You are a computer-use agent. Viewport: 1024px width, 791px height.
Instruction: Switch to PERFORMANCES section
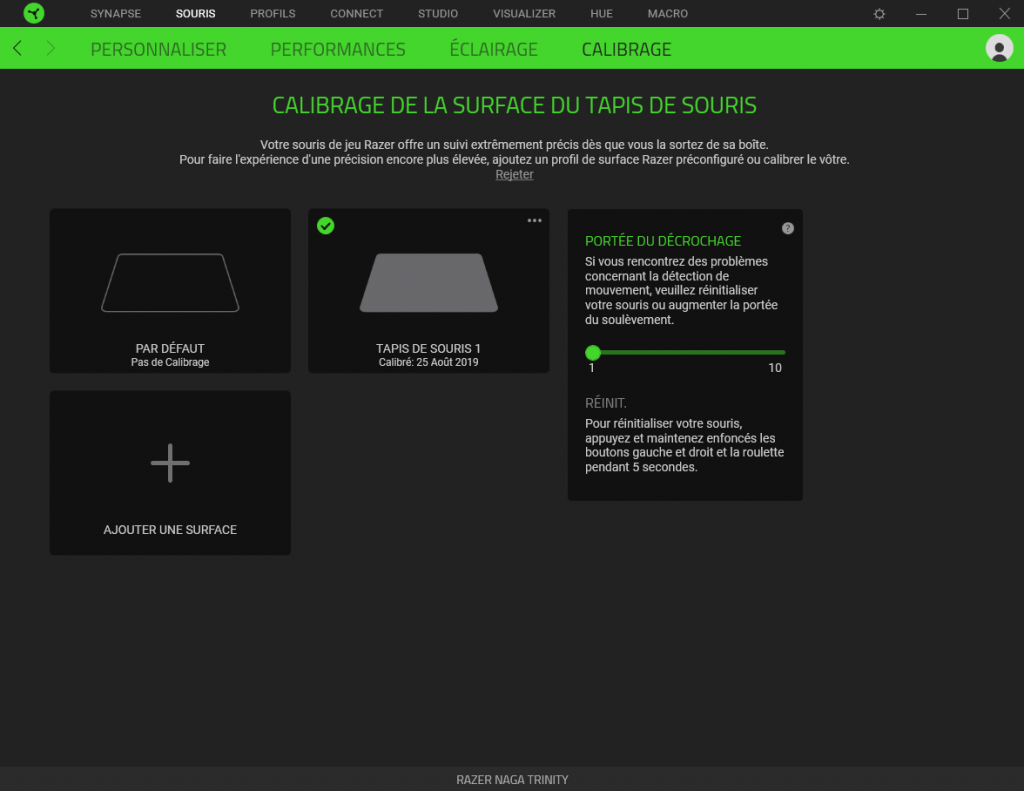point(338,49)
